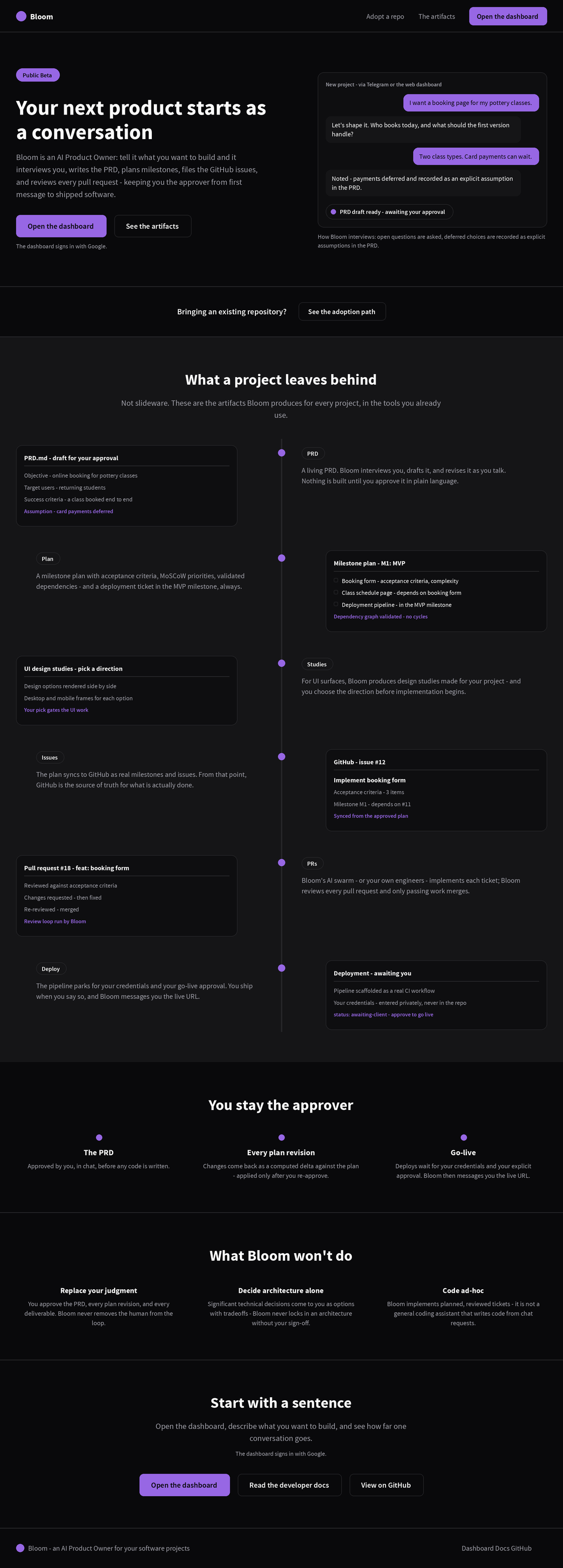Screen dimensions: 563x1568
Task: Click the View on GitHub button
Action: (386, 1485)
